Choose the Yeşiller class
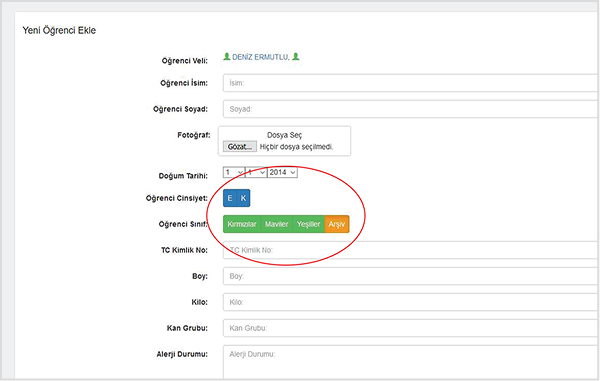 click(x=308, y=224)
